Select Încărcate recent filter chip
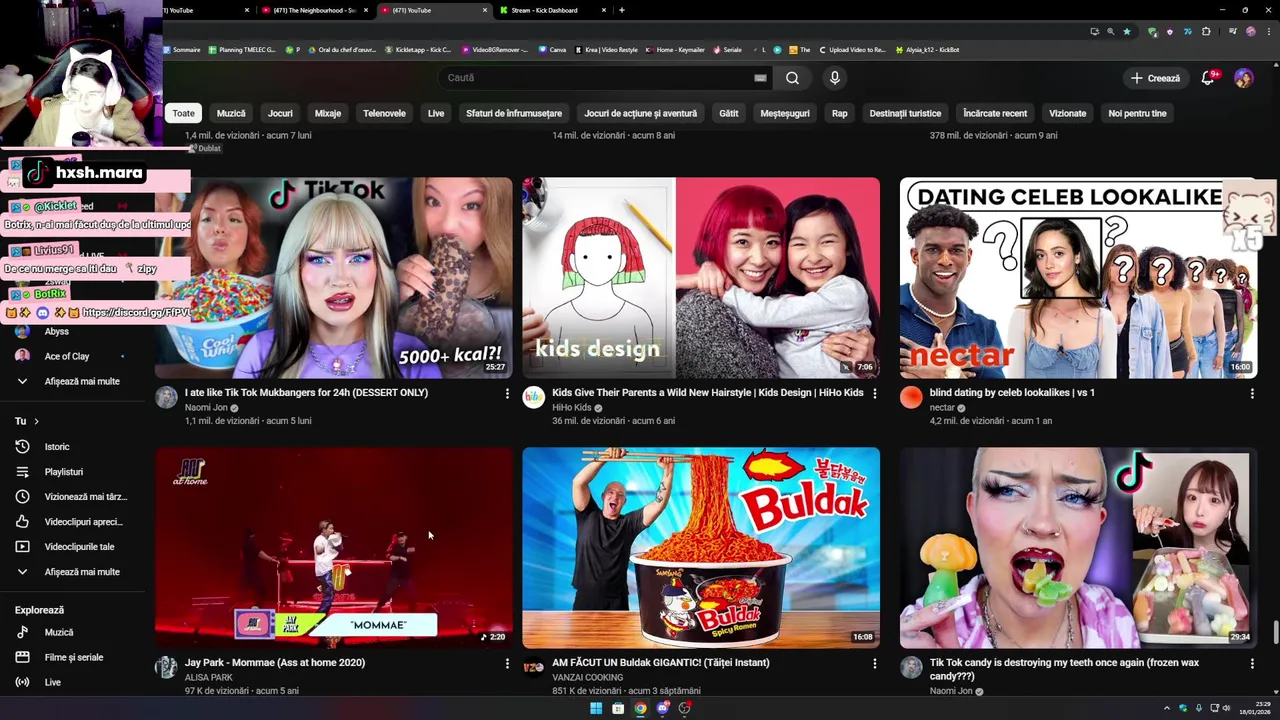Image resolution: width=1280 pixels, height=720 pixels. [995, 113]
